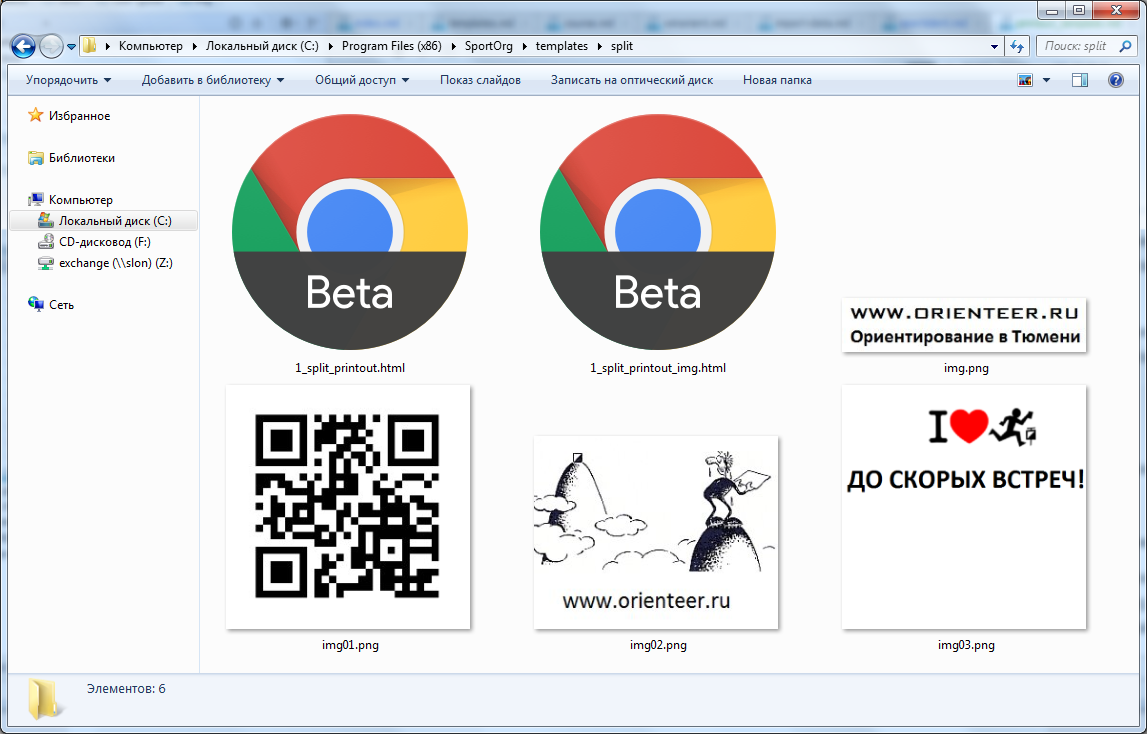This screenshot has height=734, width=1147.
Task: Select the 1_split_printout.html Chrome Beta icon
Action: click(350, 232)
